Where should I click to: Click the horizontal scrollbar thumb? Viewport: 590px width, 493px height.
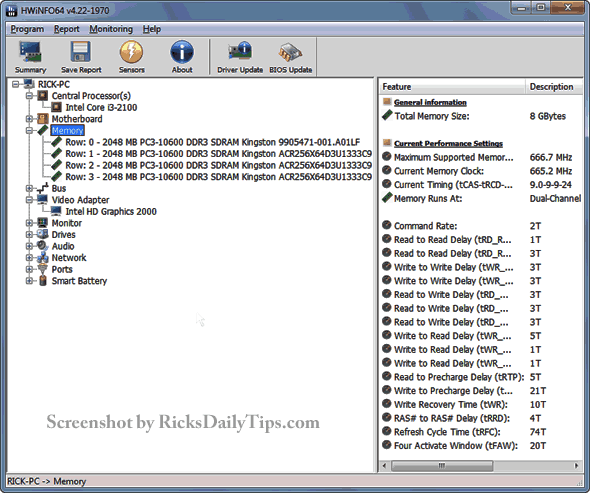[x=442, y=466]
